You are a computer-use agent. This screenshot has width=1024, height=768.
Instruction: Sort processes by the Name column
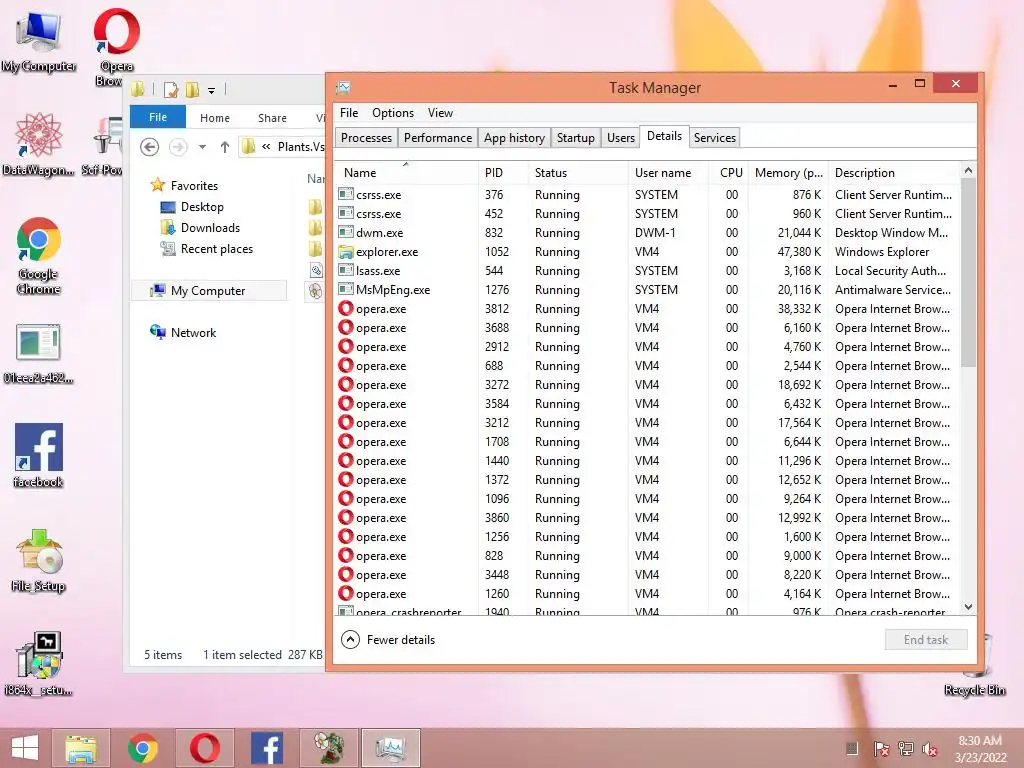(406, 172)
